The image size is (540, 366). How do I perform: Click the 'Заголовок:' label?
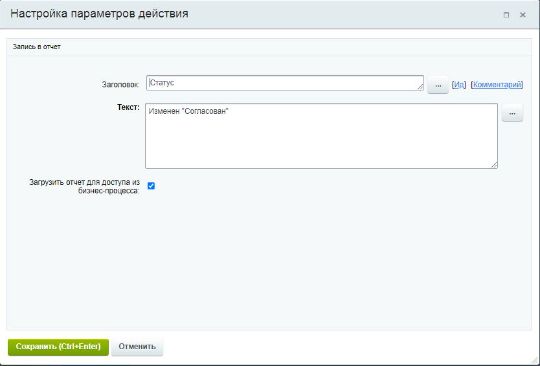tap(121, 85)
